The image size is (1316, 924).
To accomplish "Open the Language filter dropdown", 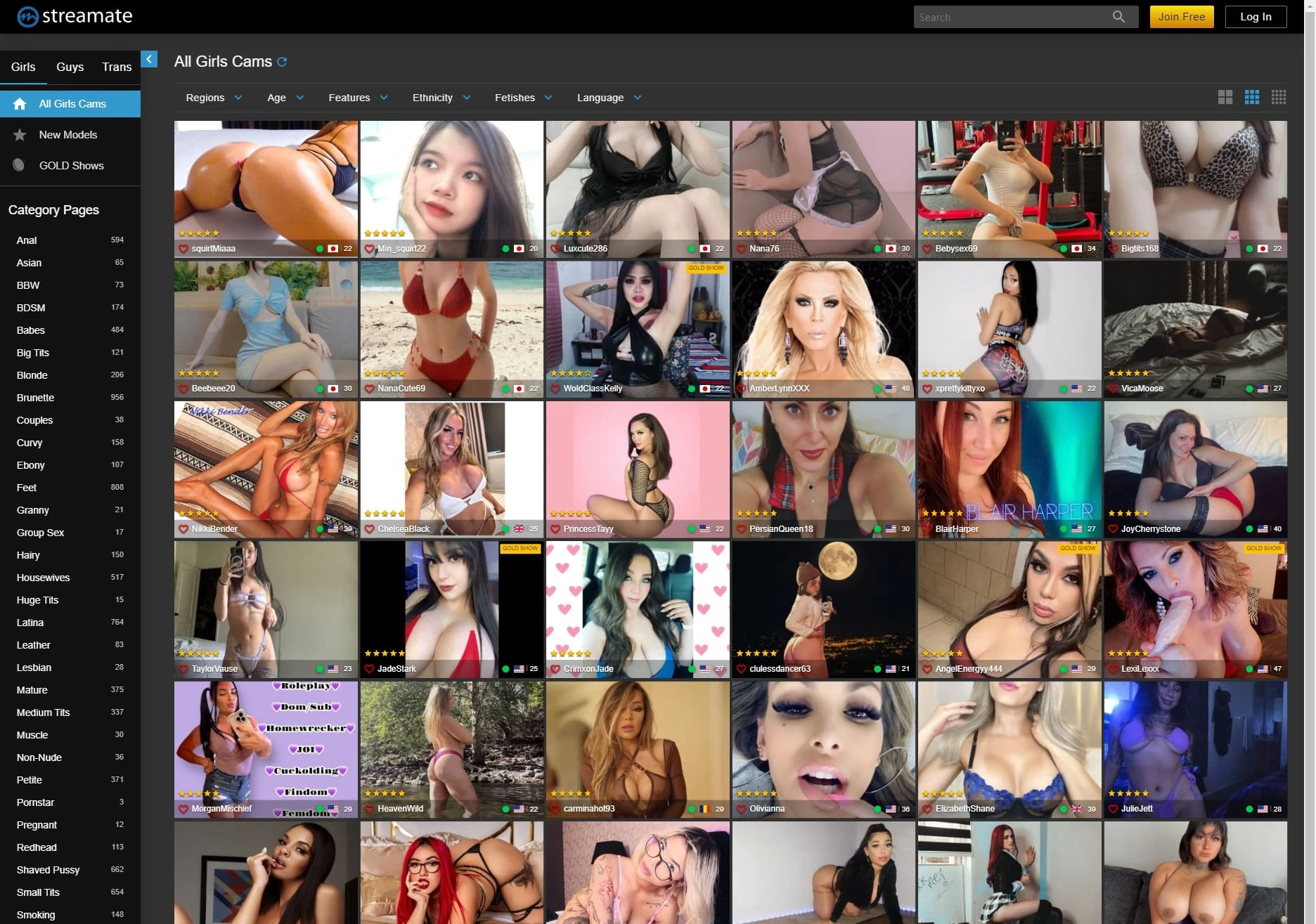I will pos(609,98).
